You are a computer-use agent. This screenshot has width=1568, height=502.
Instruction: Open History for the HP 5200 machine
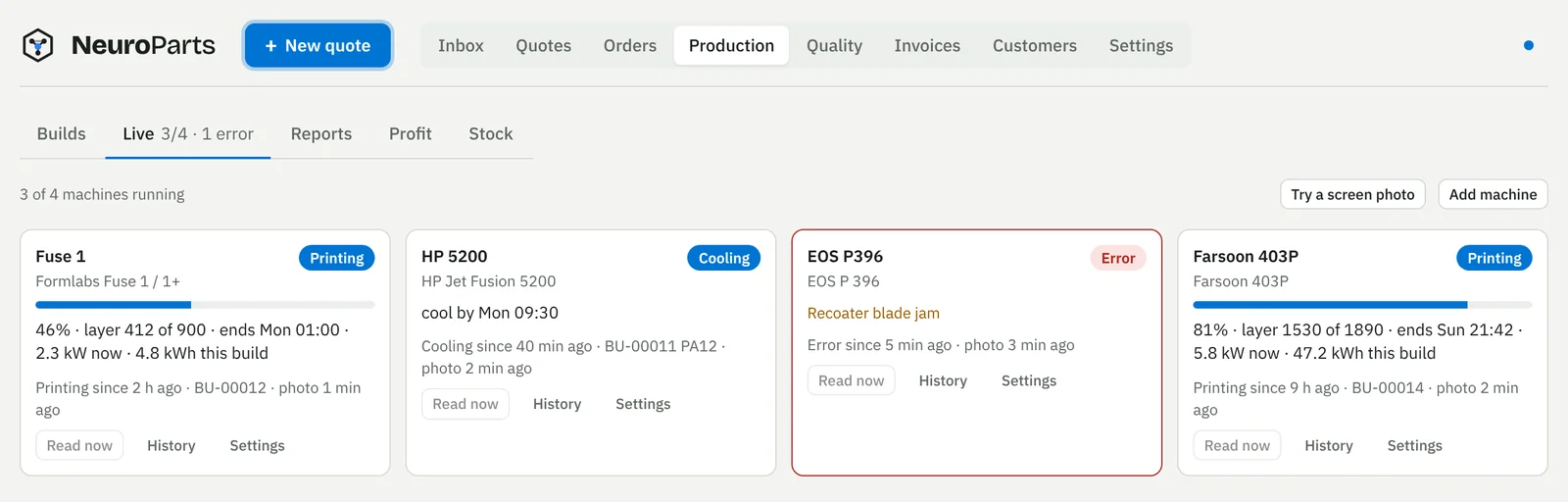(x=557, y=404)
